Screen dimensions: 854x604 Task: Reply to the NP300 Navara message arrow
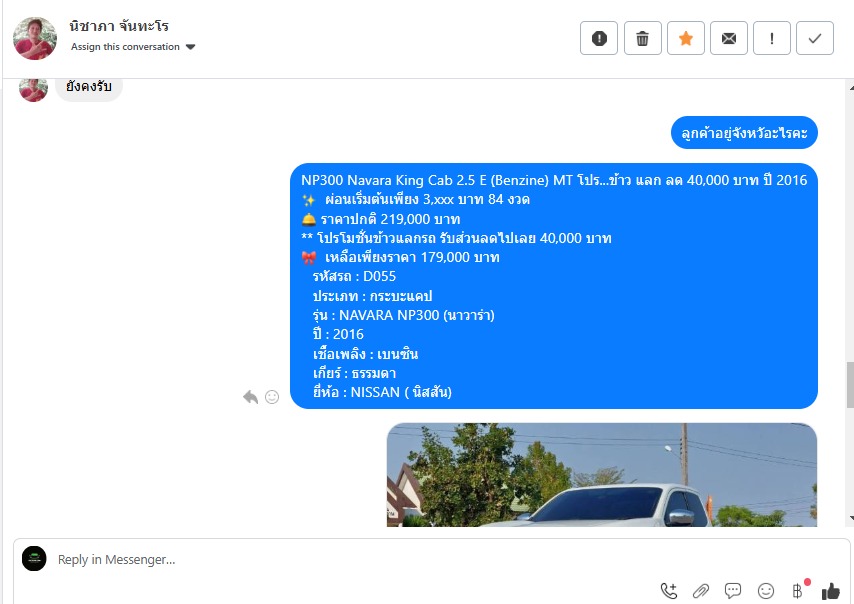250,397
